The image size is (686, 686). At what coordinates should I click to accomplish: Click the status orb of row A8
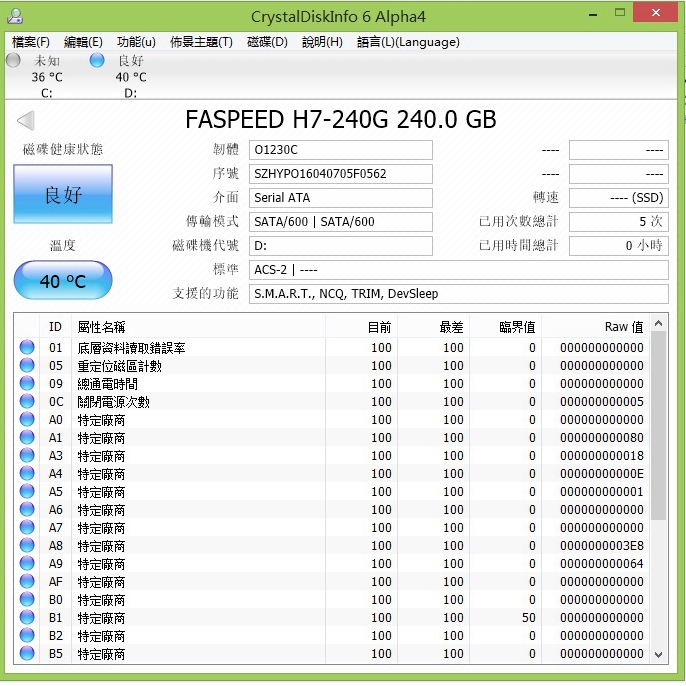pos(27,545)
